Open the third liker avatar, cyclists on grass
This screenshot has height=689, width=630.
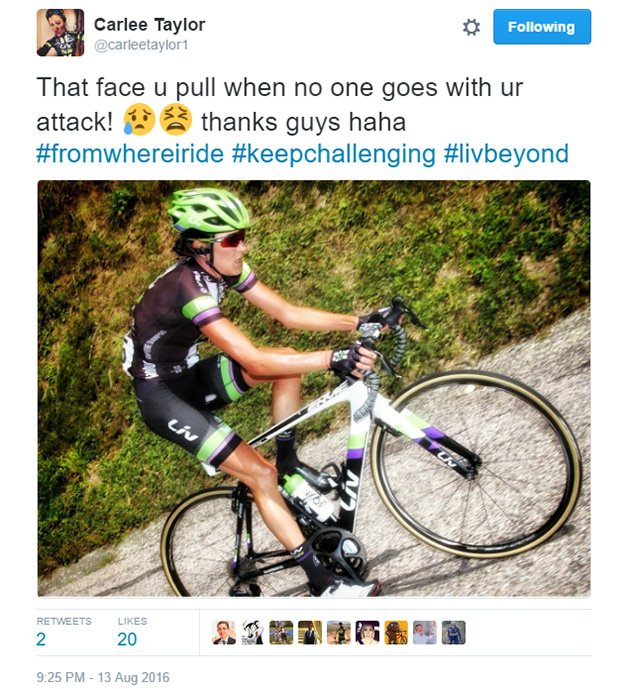[x=281, y=632]
